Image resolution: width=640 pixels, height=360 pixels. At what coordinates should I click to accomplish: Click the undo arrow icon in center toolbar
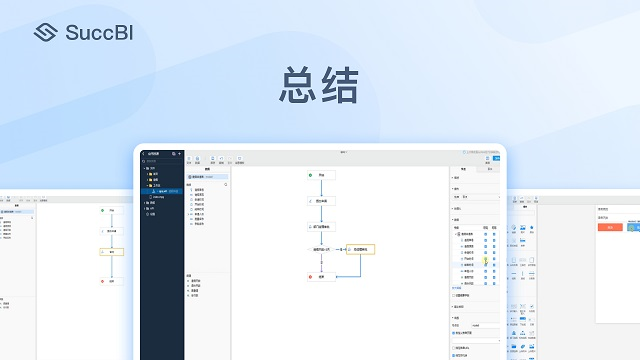(x=221, y=158)
